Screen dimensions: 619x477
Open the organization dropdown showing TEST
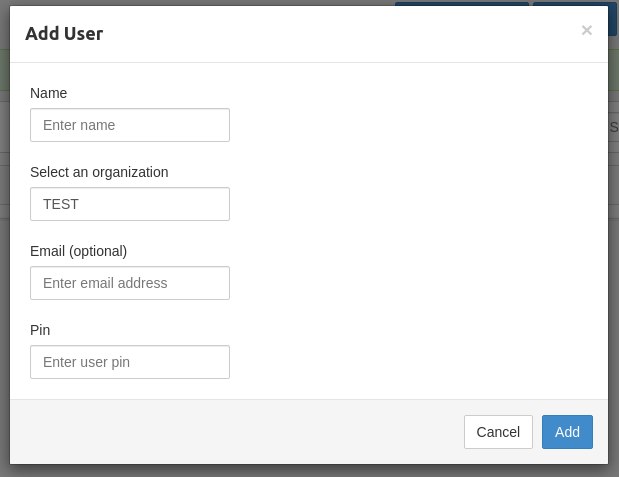tap(130, 204)
